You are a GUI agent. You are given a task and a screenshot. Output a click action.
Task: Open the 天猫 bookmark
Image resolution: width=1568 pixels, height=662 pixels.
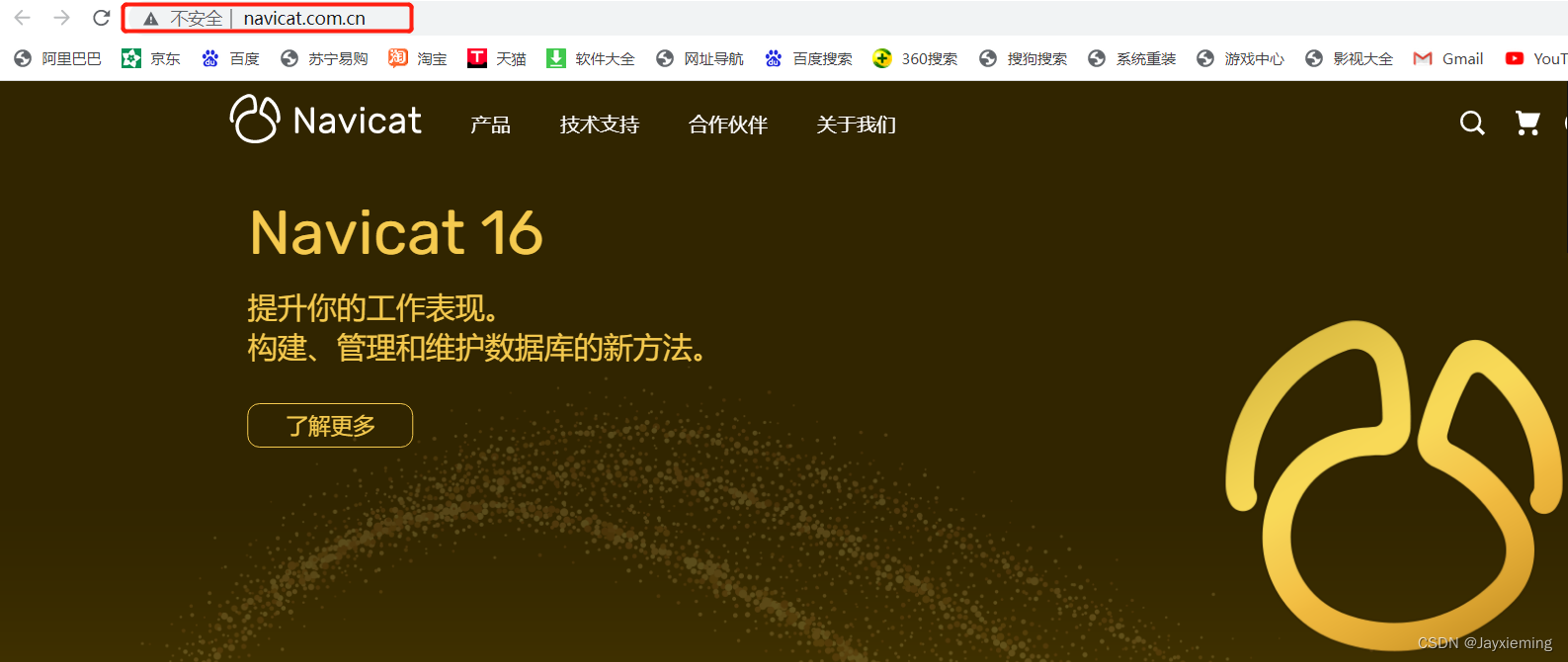(497, 59)
